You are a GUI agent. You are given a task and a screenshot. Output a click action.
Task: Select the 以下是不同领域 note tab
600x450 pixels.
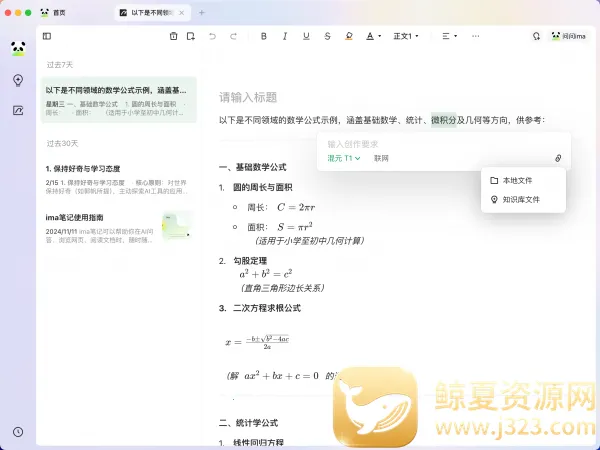152,13
